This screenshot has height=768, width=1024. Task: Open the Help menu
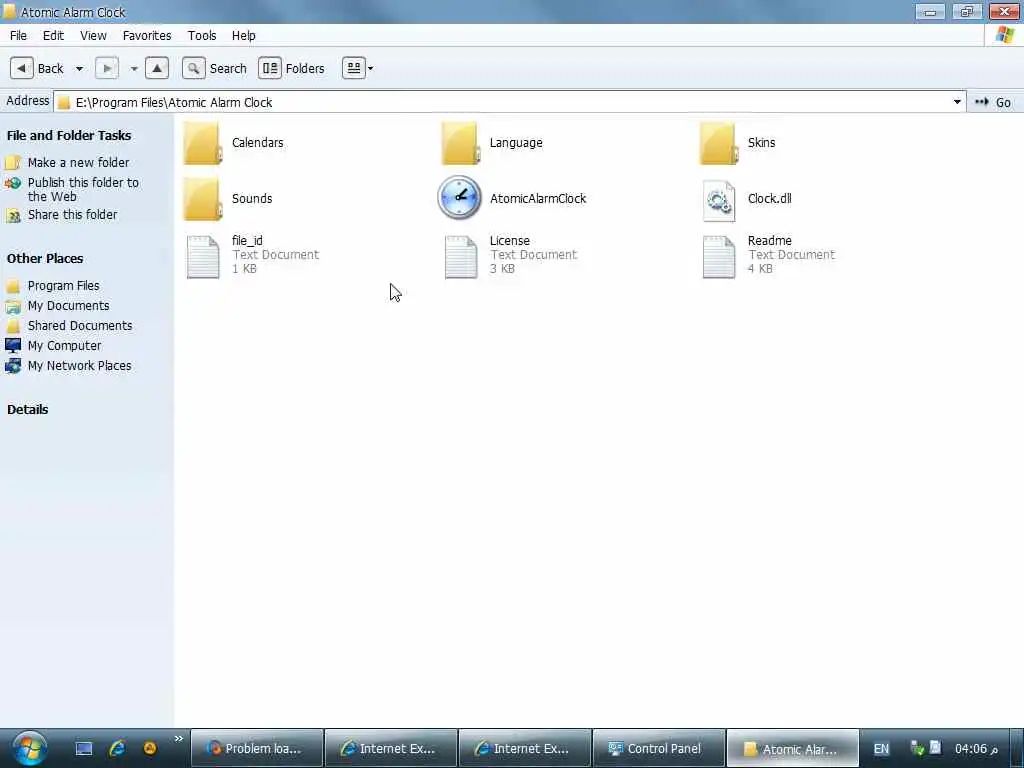click(244, 35)
